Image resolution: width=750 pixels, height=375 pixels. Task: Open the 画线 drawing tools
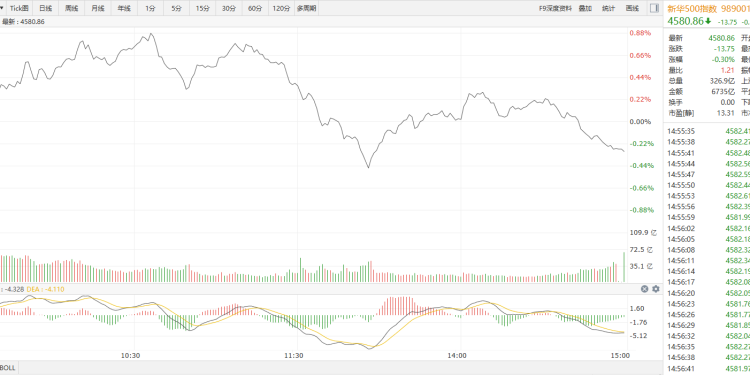tap(632, 8)
